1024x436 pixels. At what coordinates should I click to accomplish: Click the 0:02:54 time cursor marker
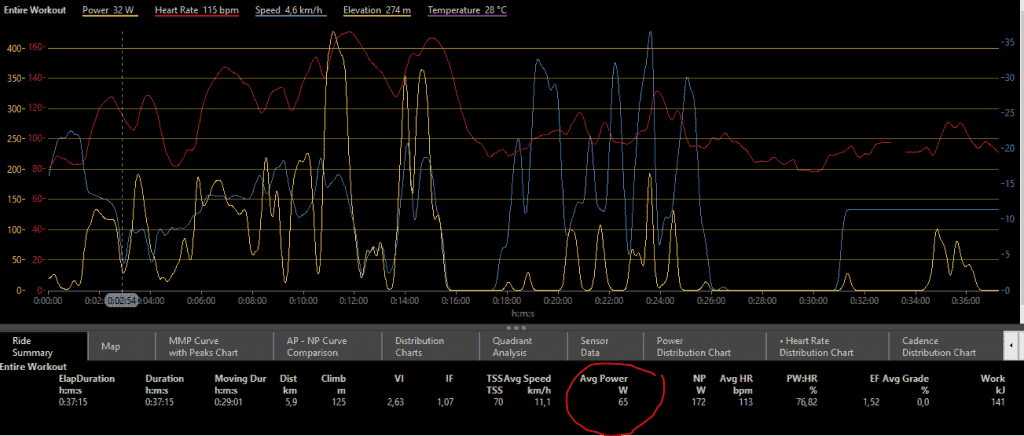point(121,299)
